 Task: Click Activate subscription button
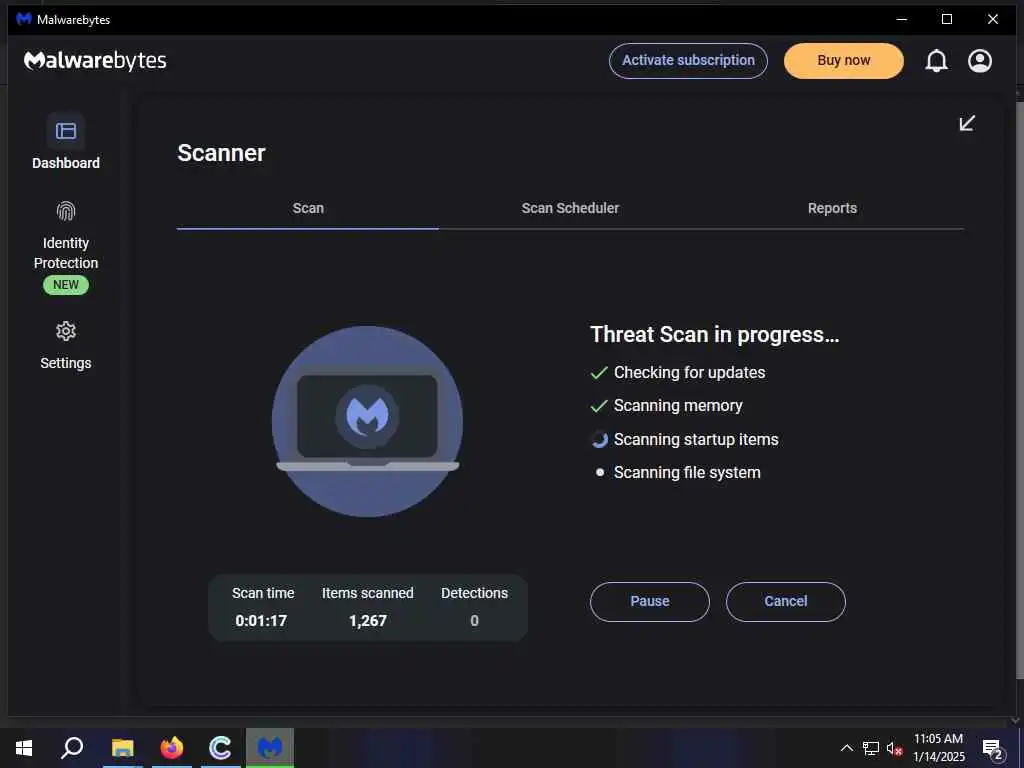click(x=688, y=61)
